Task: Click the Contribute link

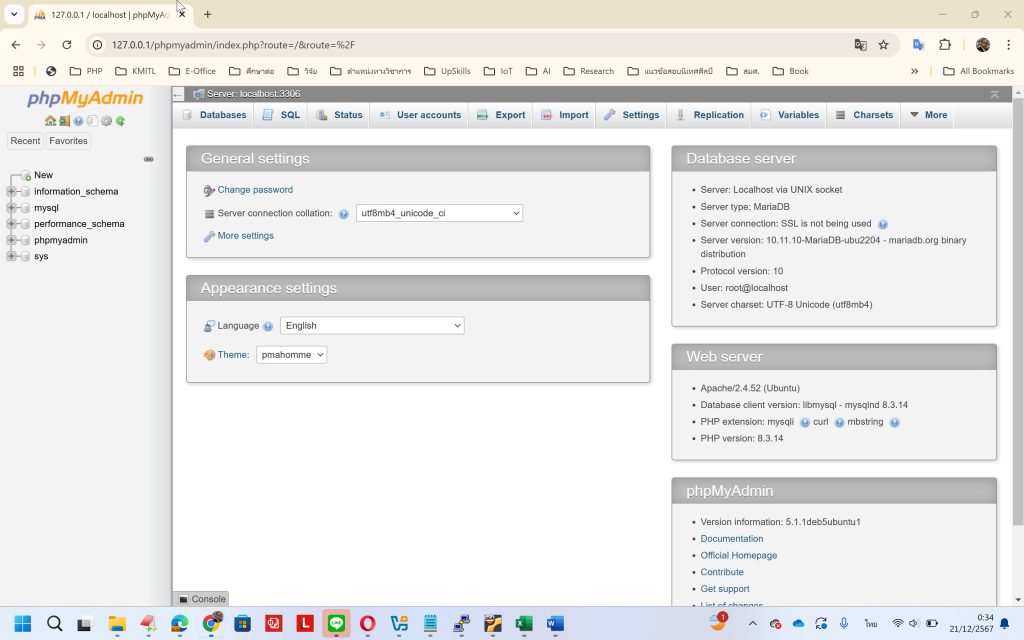Action: [x=722, y=572]
